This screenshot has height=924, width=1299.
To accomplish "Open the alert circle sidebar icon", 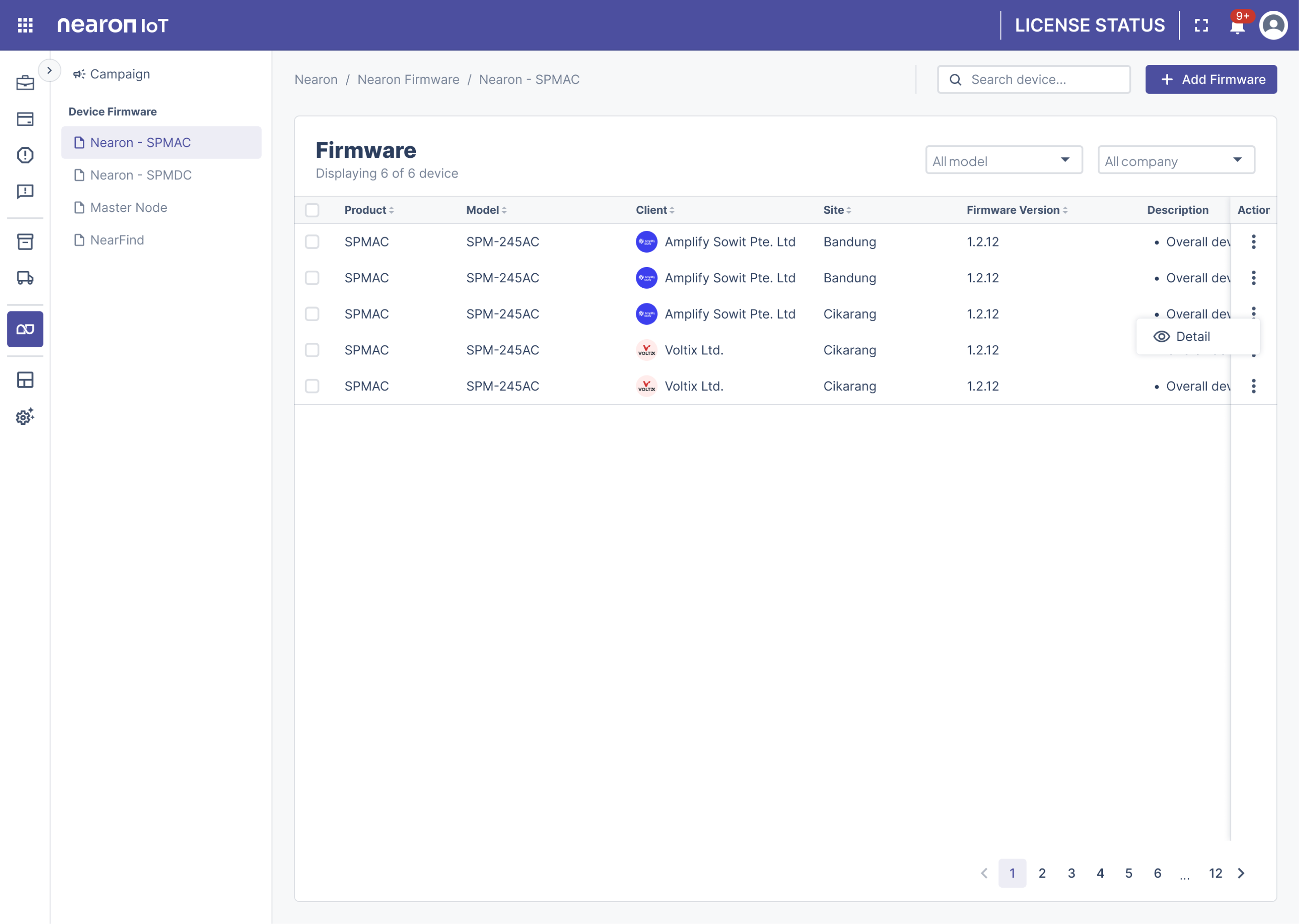I will (25, 155).
